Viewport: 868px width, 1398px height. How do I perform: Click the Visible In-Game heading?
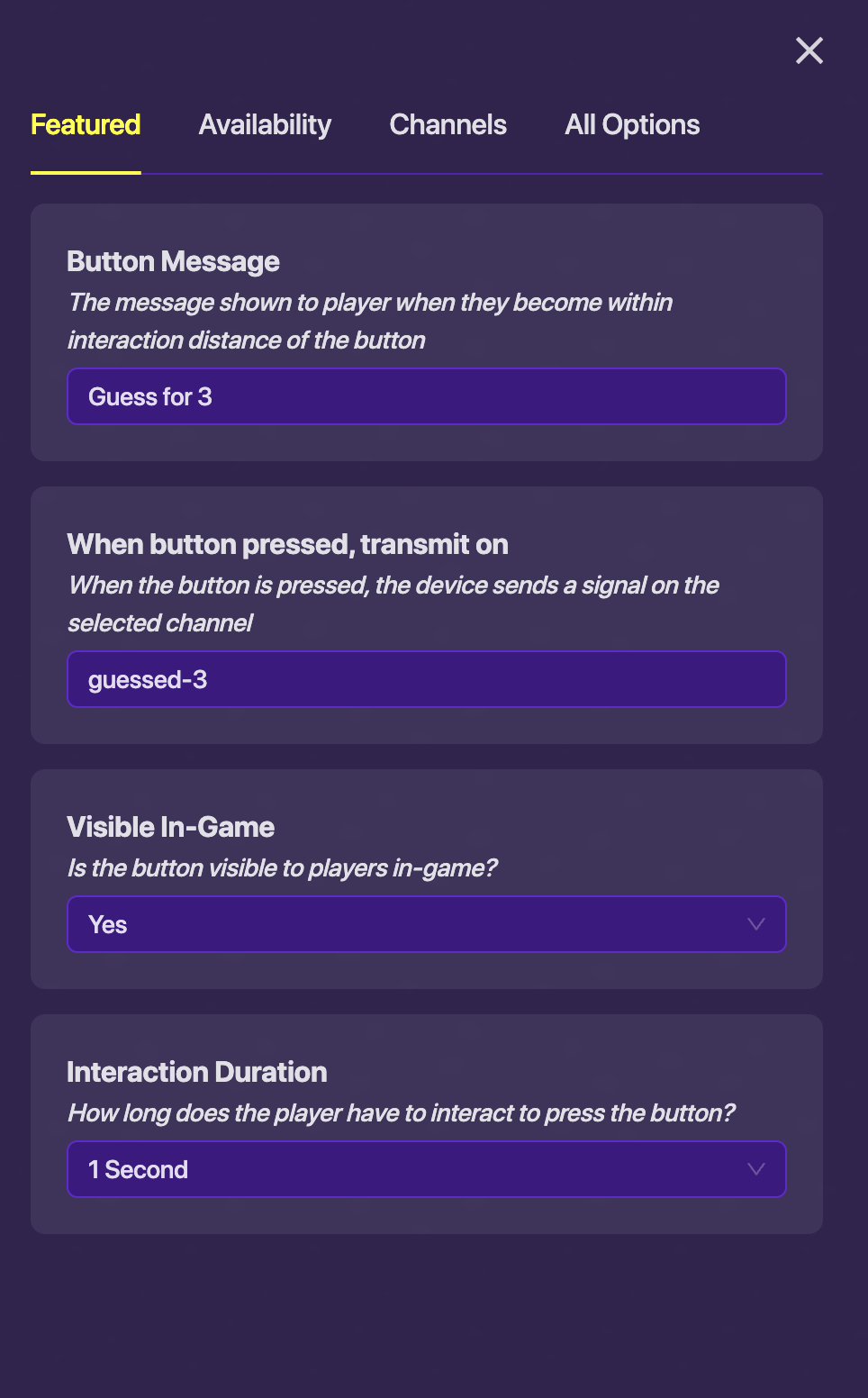click(170, 827)
